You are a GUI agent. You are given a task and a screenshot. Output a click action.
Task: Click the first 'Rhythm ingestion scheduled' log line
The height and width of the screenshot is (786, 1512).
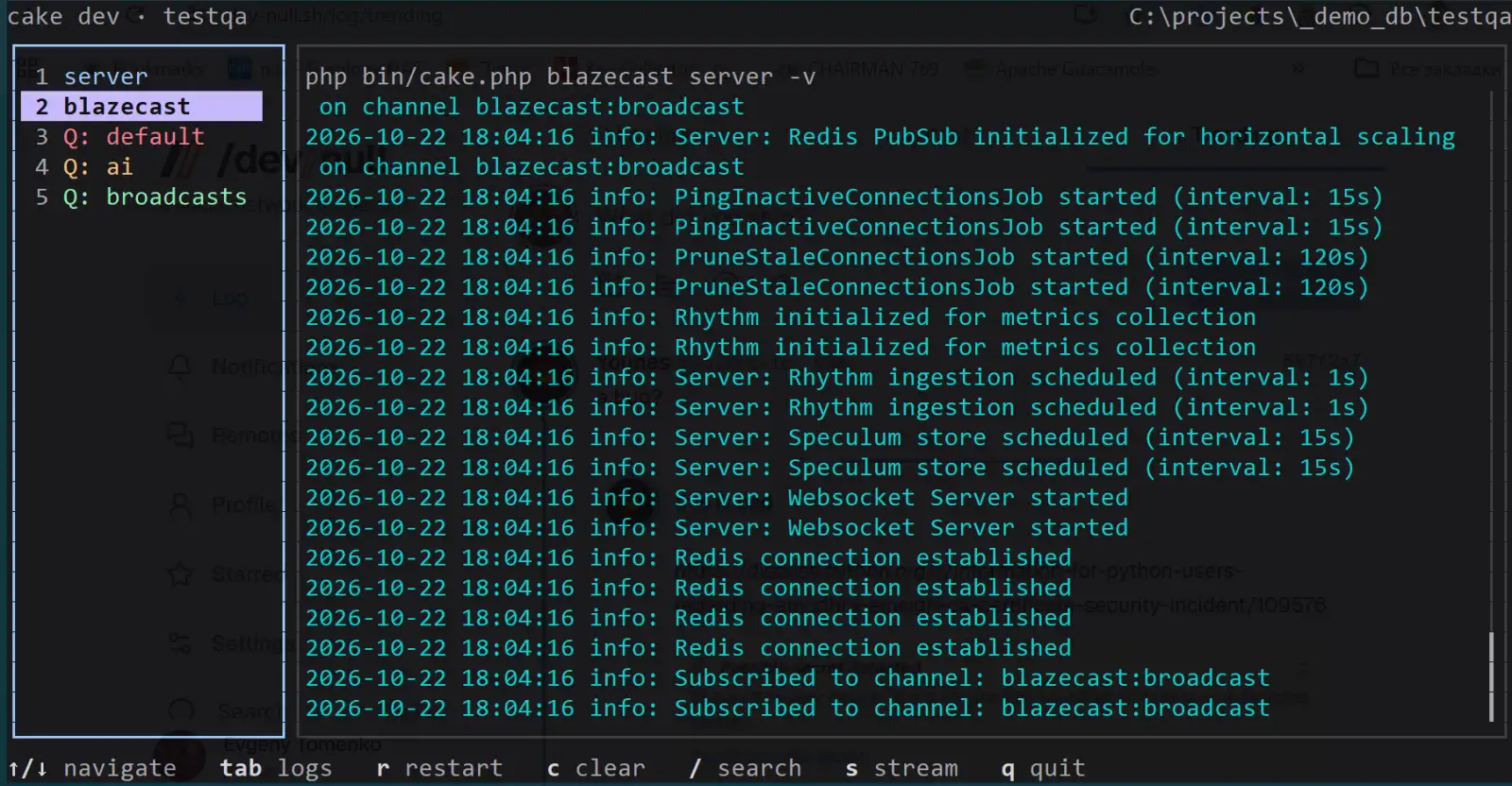tap(836, 377)
